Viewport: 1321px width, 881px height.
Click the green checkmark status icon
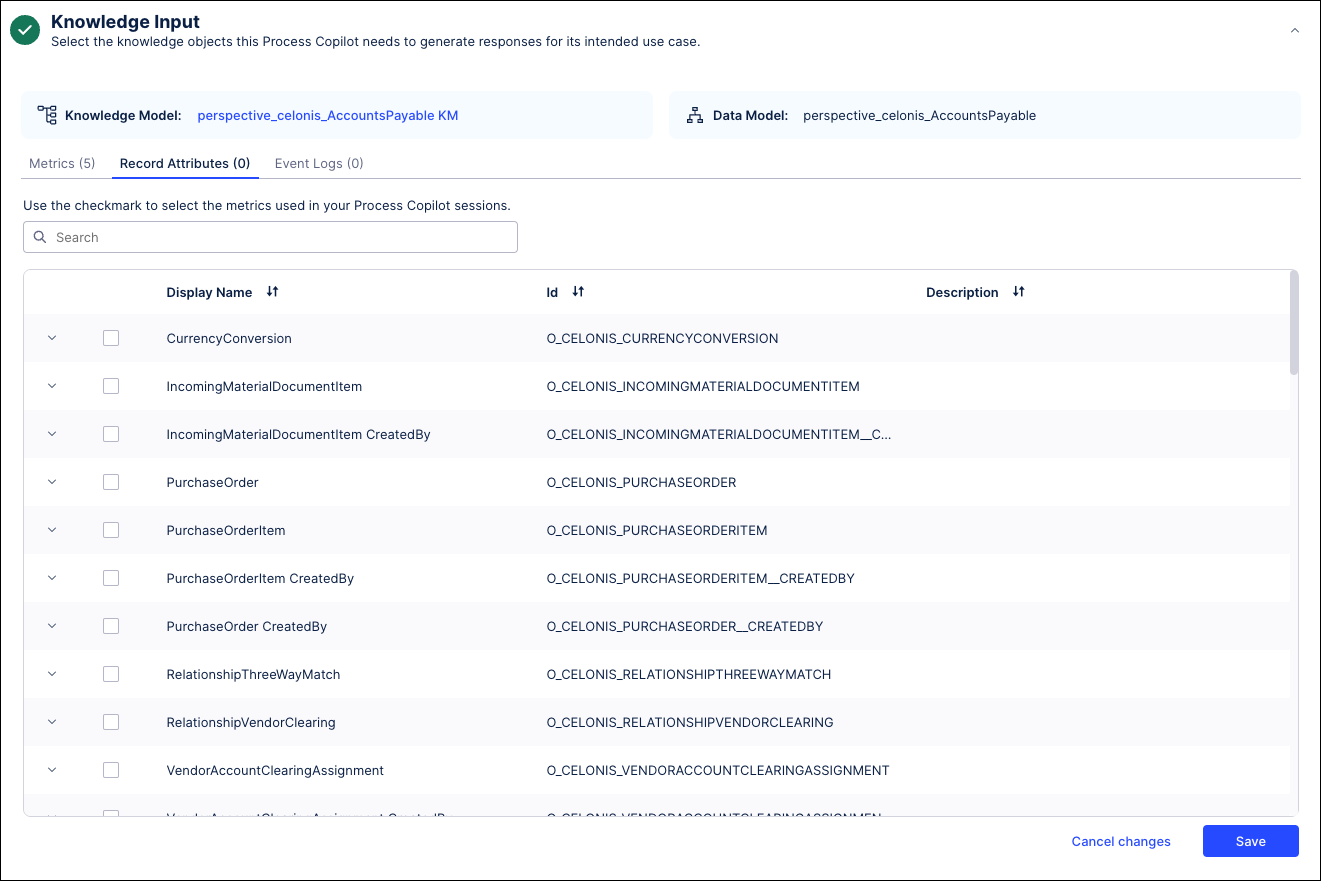tap(25, 31)
